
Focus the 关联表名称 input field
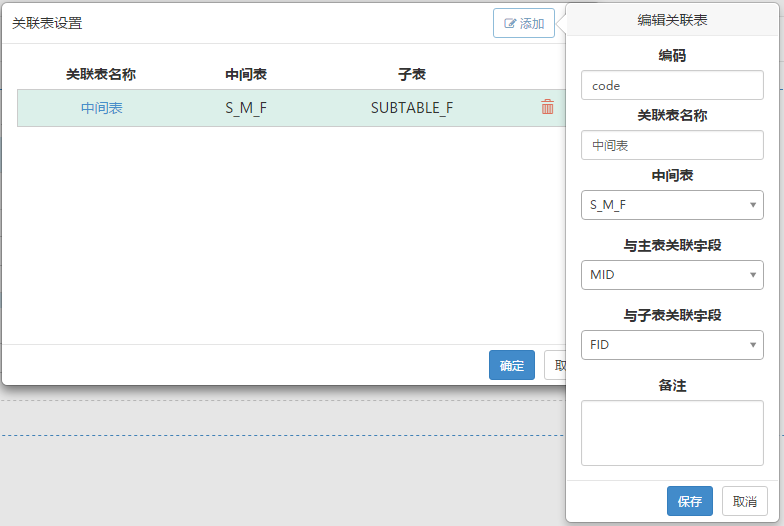[x=672, y=146]
